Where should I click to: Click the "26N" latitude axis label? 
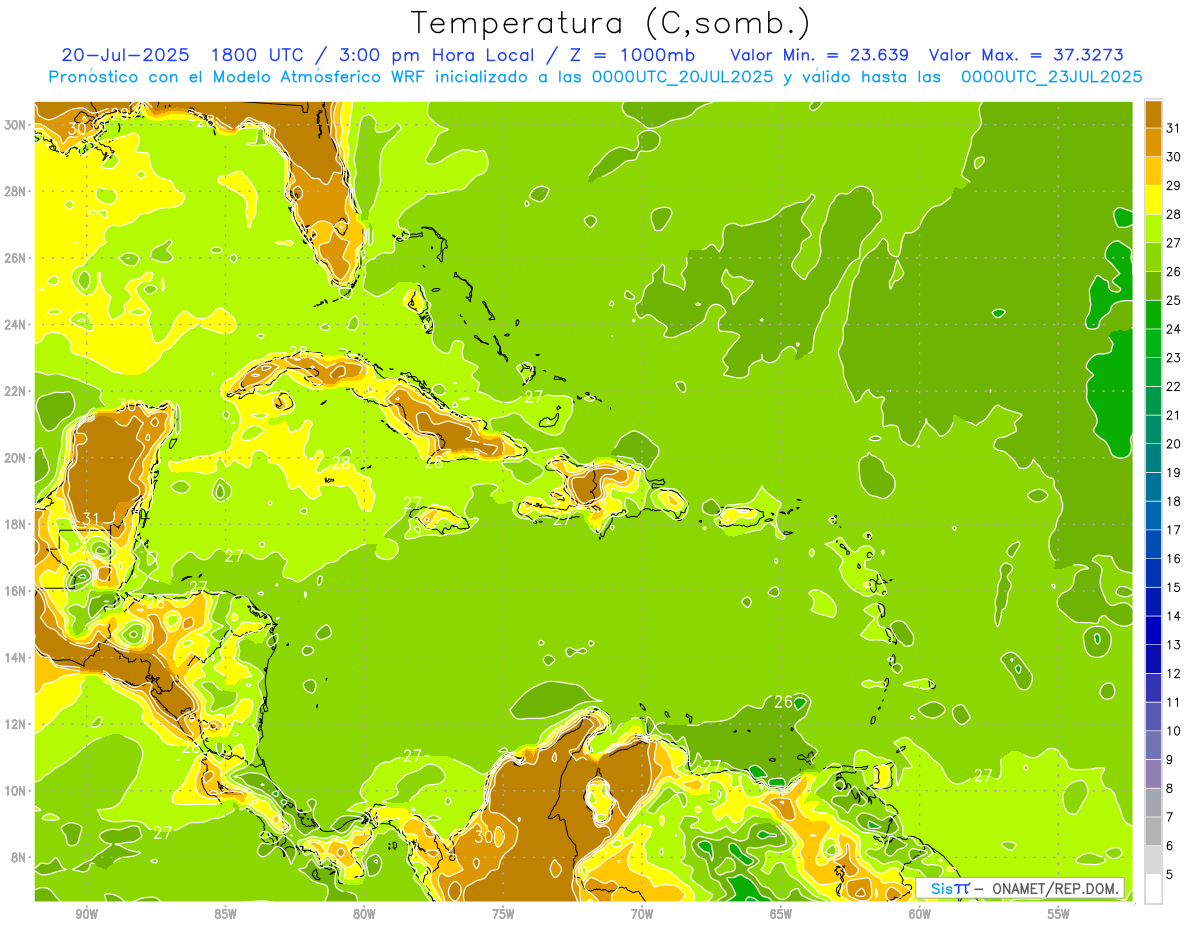click(x=16, y=258)
